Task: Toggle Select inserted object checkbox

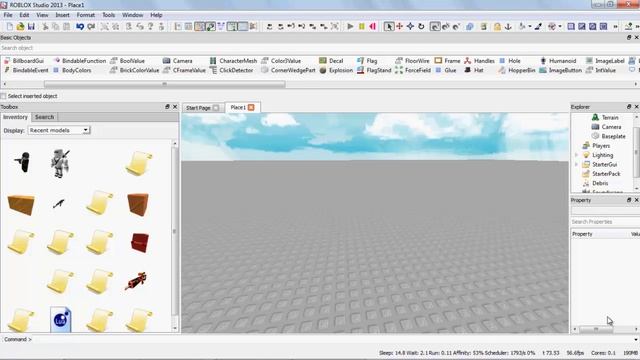Action: click(4, 96)
